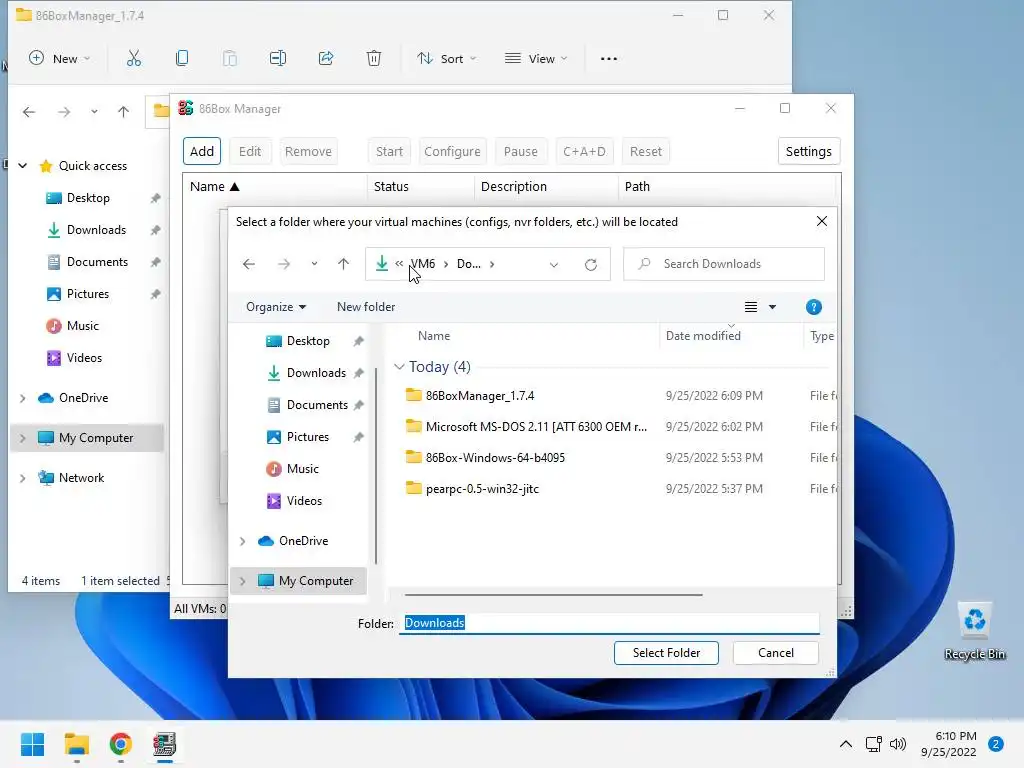The width and height of the screenshot is (1024, 768).
Task: Open the Windows Start button
Action: pyautogui.click(x=32, y=744)
